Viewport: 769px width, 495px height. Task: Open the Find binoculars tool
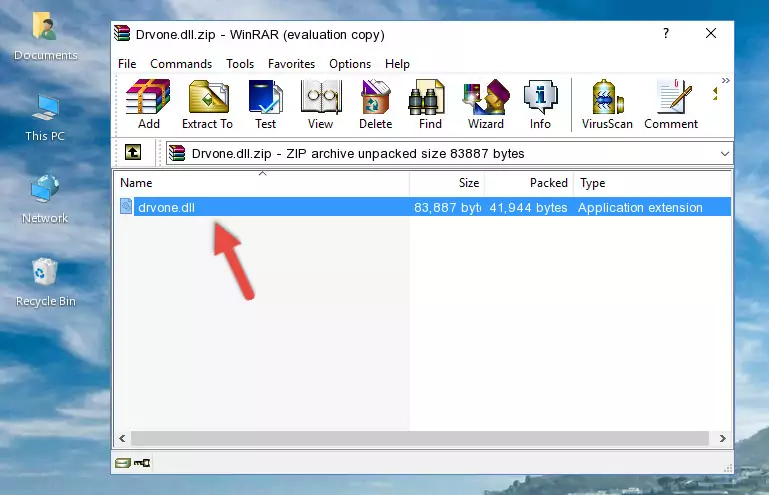pyautogui.click(x=430, y=104)
